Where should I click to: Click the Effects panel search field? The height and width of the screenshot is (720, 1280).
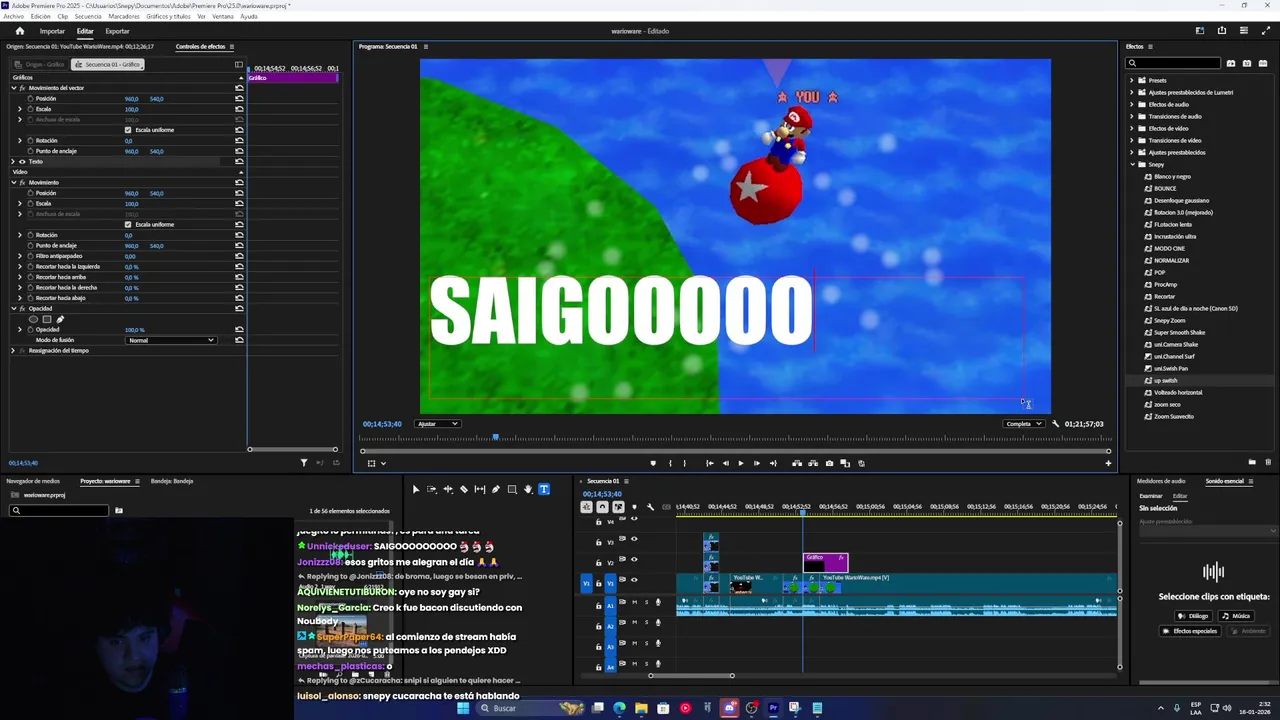(x=1174, y=63)
